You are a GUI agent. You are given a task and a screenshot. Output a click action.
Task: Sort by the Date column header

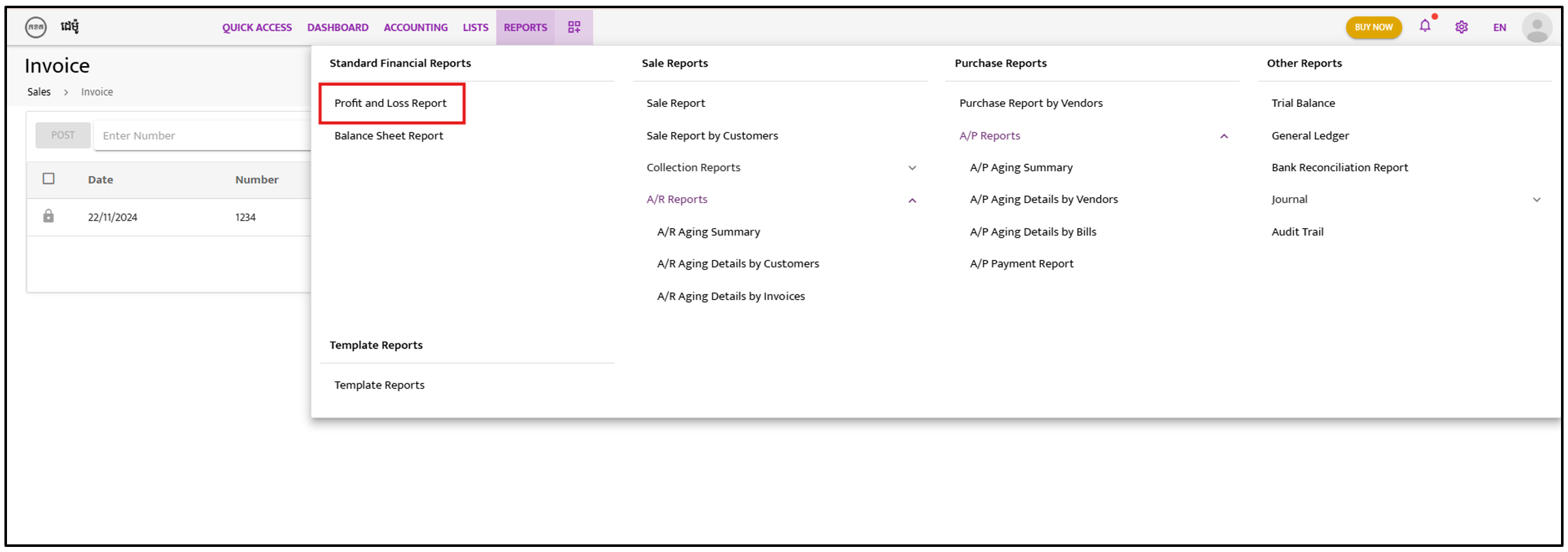point(100,180)
